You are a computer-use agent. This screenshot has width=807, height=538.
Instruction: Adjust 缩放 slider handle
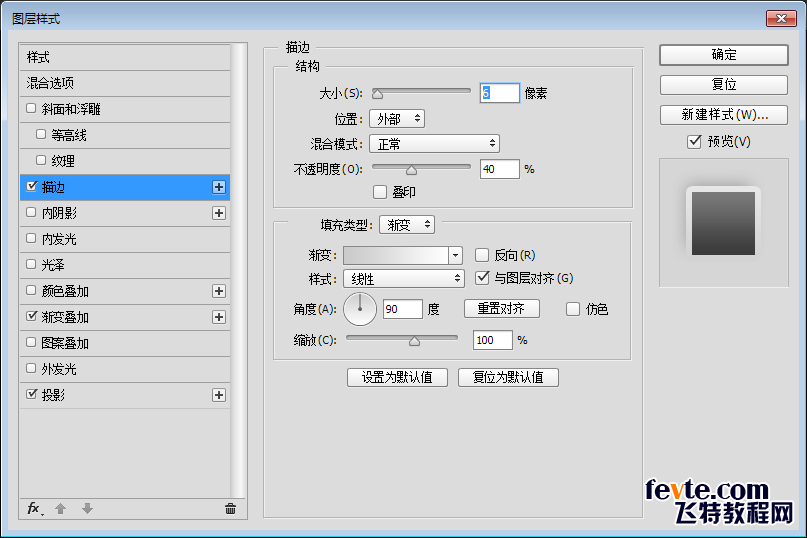[414, 340]
